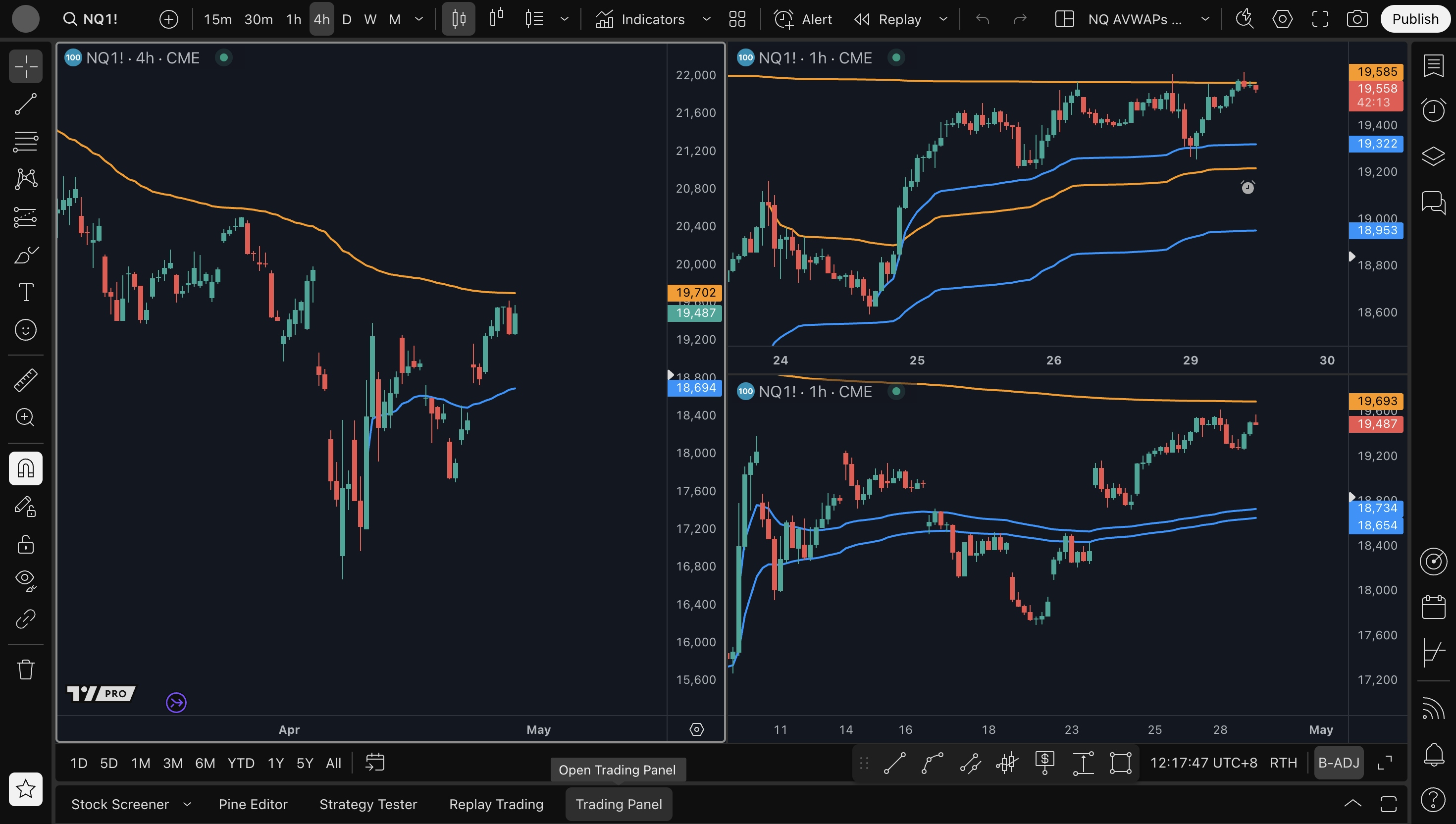Expand the timeframe interval dropdown arrow
This screenshot has width=1456, height=824.
(419, 19)
